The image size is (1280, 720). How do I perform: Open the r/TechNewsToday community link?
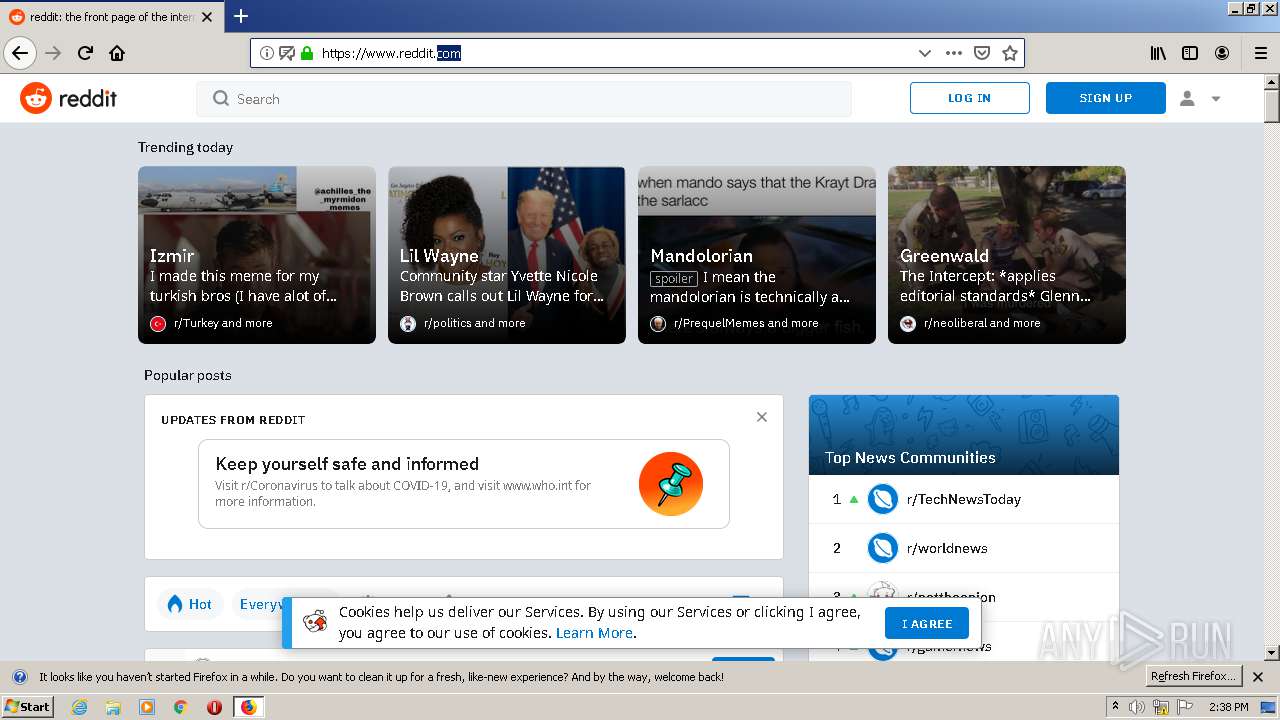pos(964,499)
